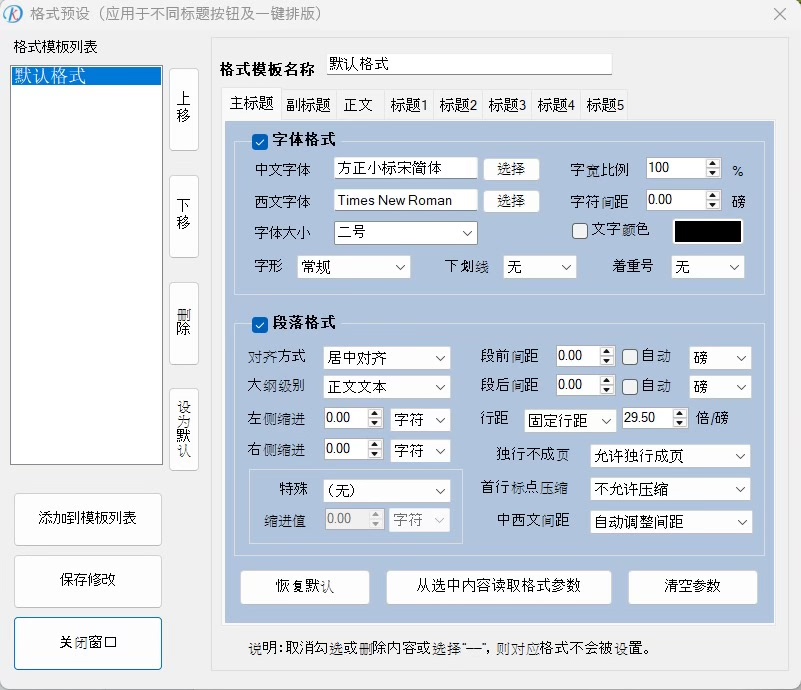This screenshot has height=690, width=801.
Task: Click 添加到模板列表 button
Action: tap(88, 519)
